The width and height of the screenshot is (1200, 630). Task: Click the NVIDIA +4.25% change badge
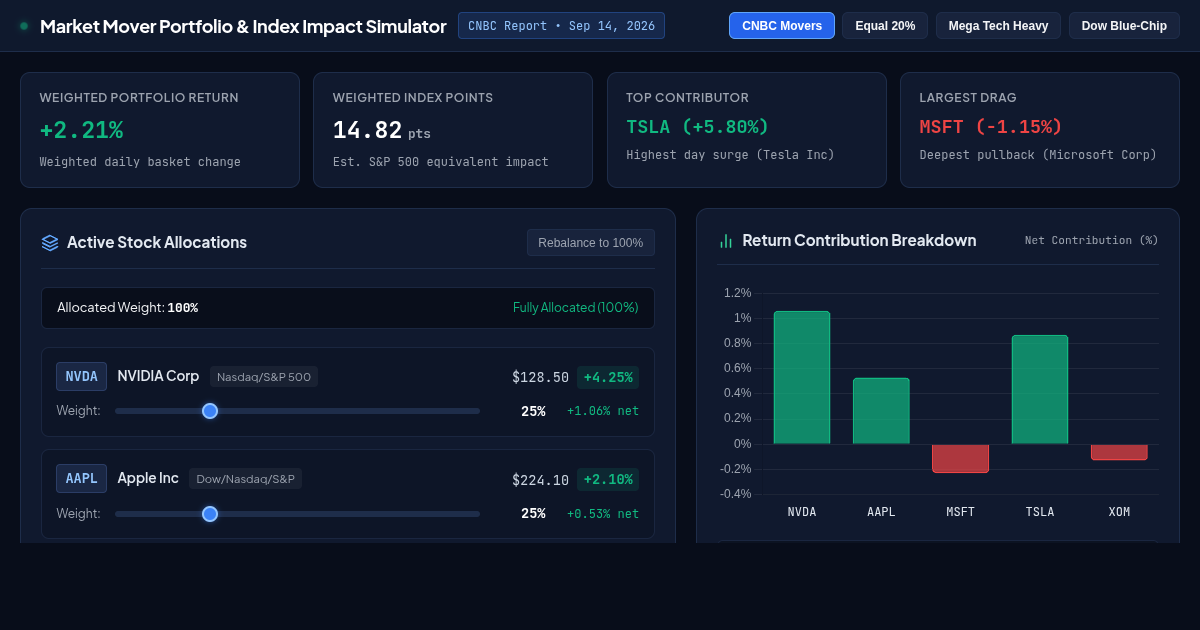pos(608,377)
